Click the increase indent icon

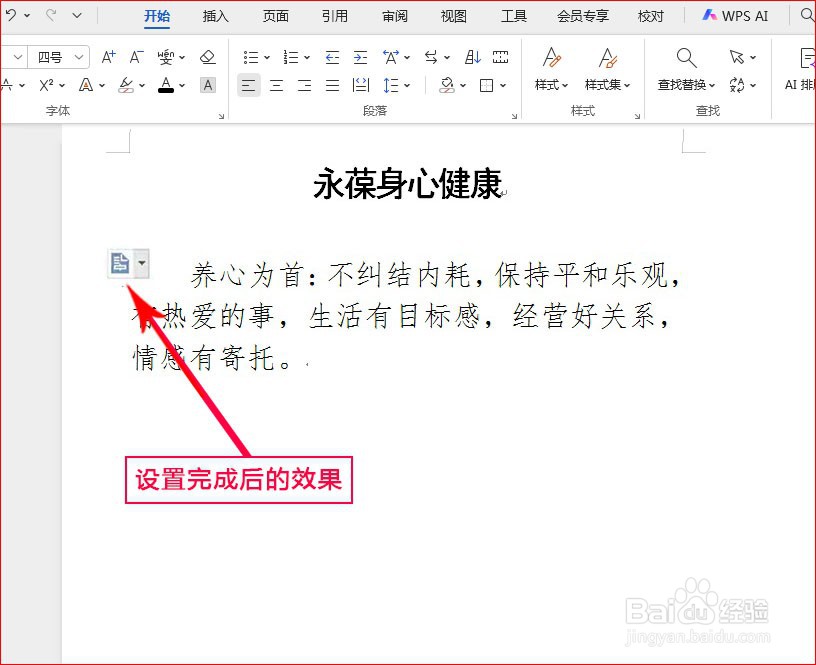point(359,55)
